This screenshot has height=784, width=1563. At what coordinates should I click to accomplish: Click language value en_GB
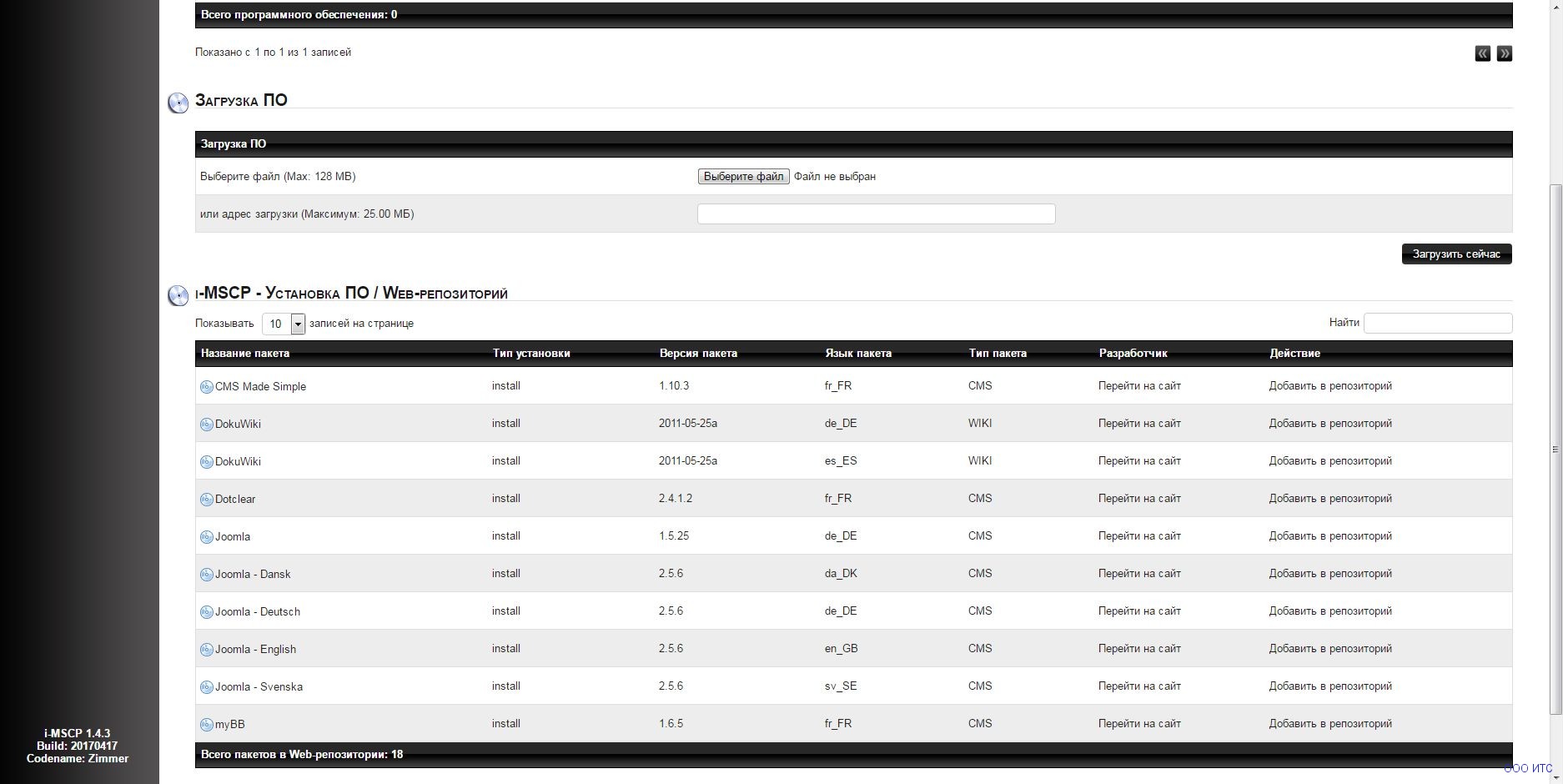pyautogui.click(x=842, y=648)
